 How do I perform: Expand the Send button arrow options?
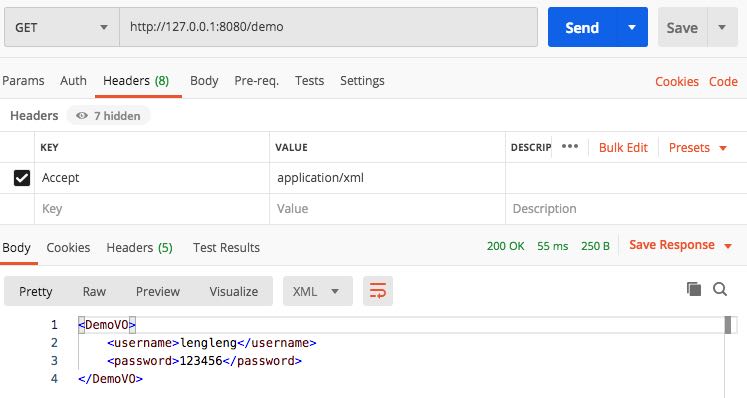tap(632, 27)
